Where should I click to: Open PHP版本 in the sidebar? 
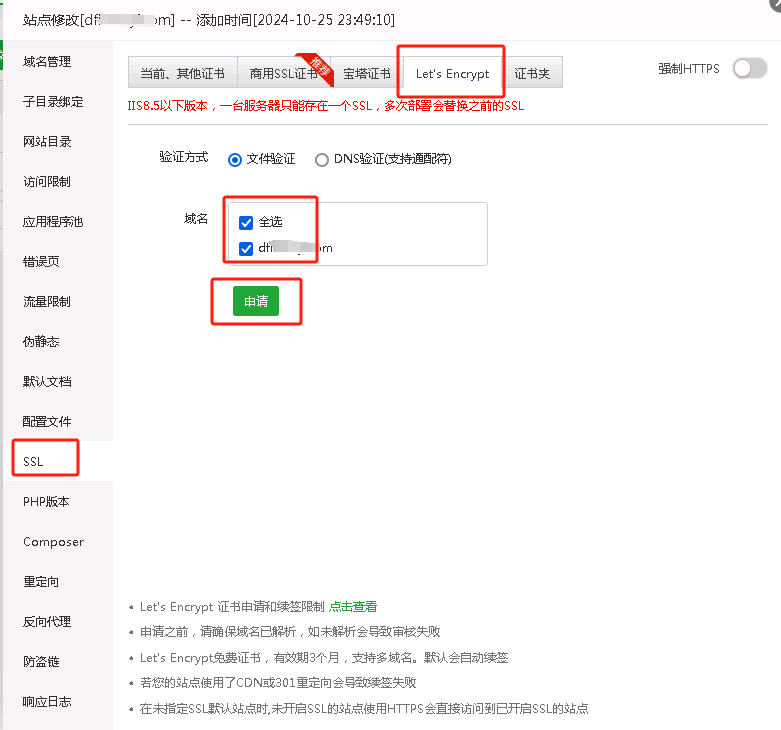pyautogui.click(x=46, y=502)
